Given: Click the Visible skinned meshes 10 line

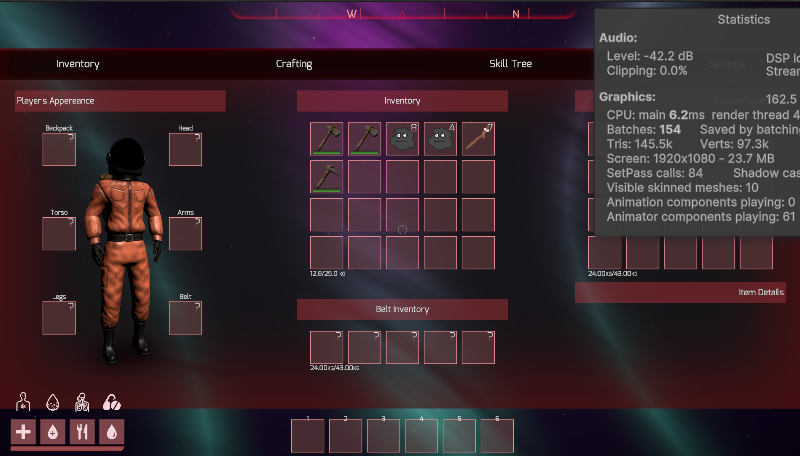Looking at the screenshot, I should click(682, 188).
